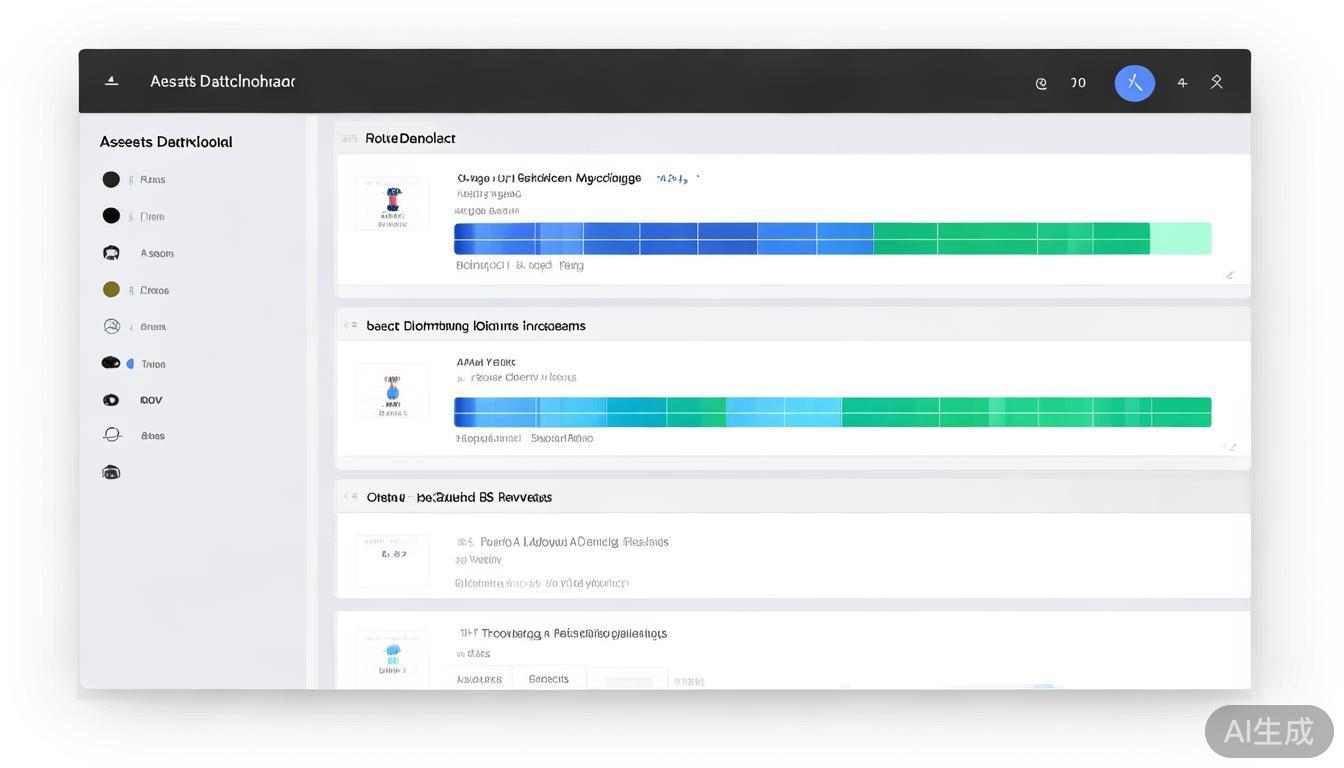The width and height of the screenshot is (1344, 768).
Task: Select the black radio dot beside Rams
Action: pos(111,180)
